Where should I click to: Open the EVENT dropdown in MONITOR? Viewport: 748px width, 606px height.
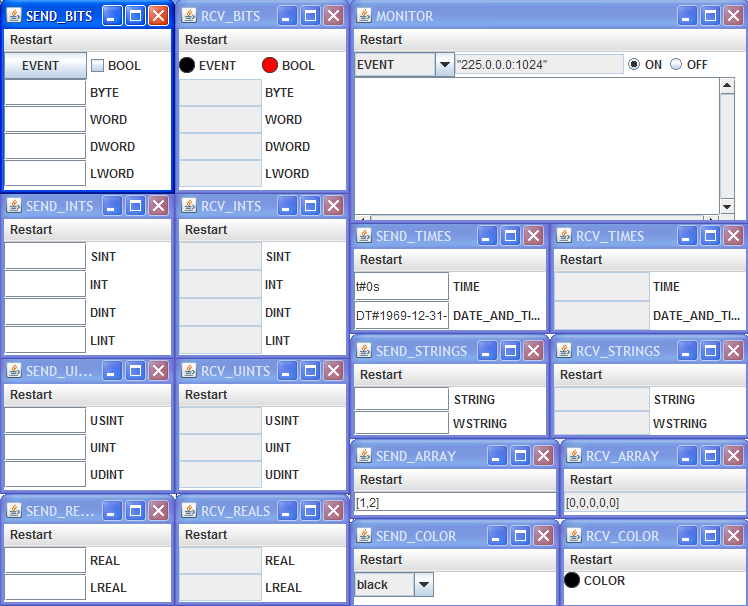pyautogui.click(x=444, y=64)
